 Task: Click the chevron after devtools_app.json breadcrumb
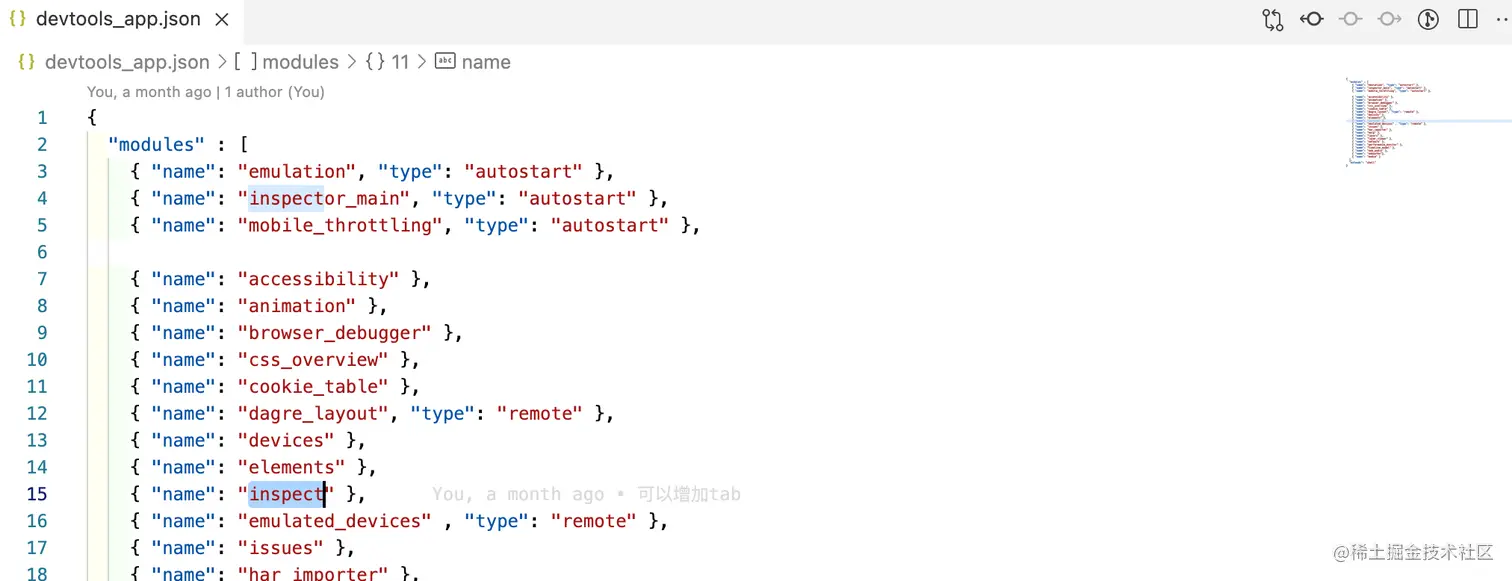222,62
